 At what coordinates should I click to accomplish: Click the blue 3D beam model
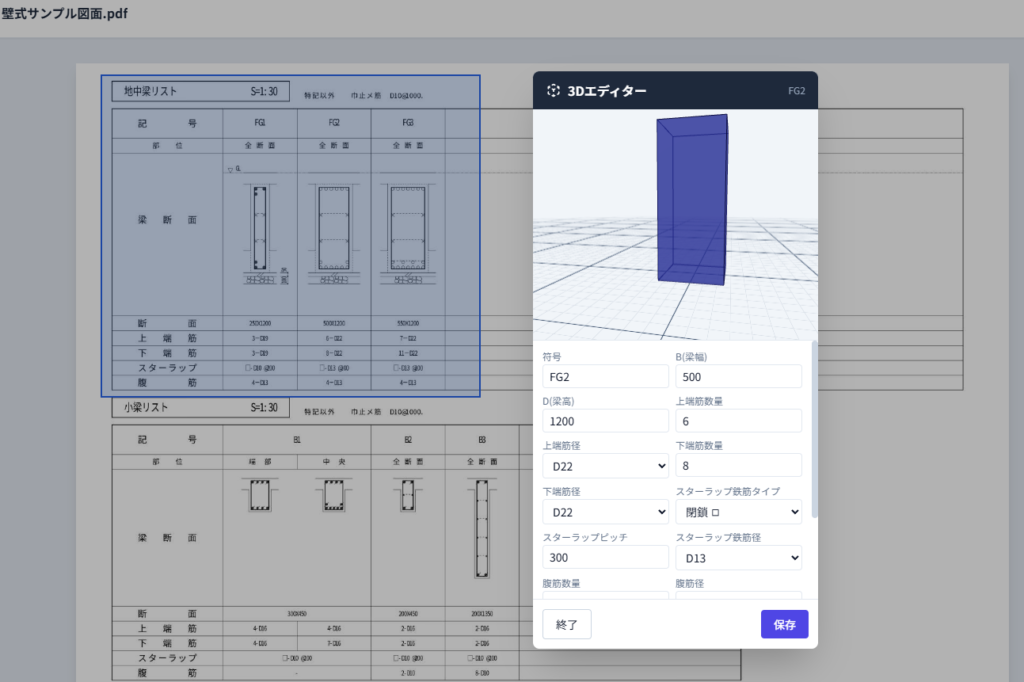point(691,198)
